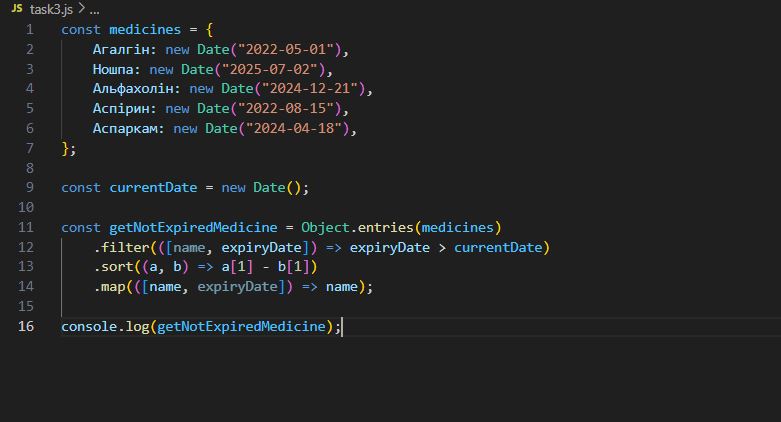Click the JS file icon in breadcrumb
This screenshot has width=781, height=422.
point(16,8)
